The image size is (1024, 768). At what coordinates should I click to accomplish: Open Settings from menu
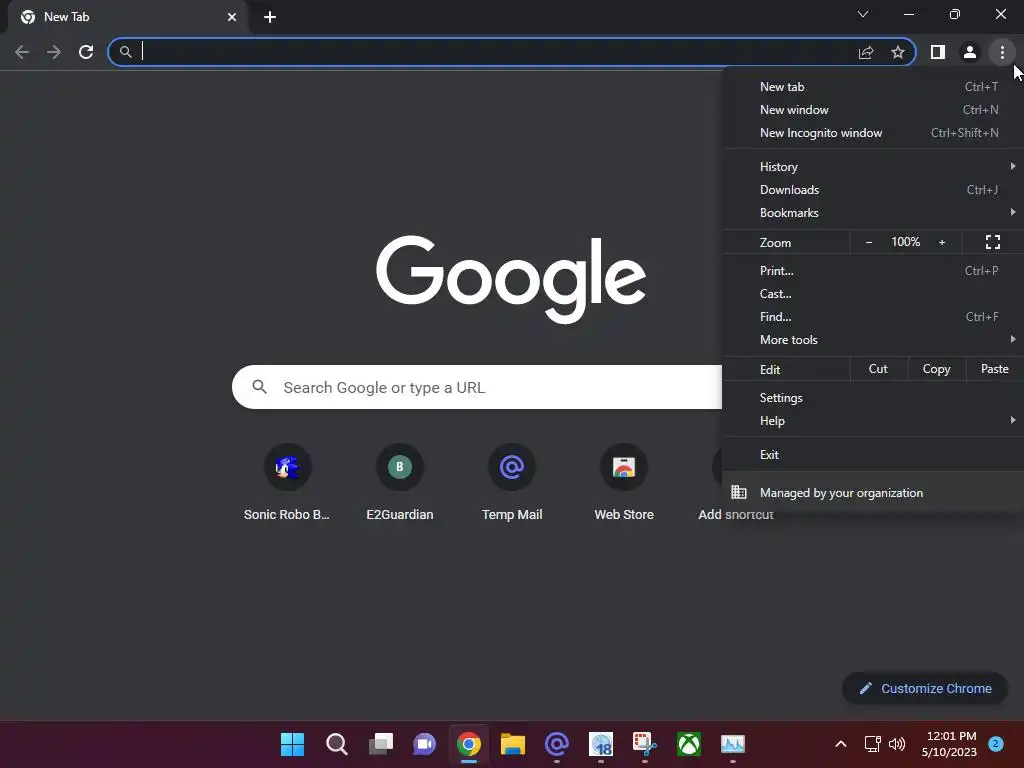click(872, 398)
